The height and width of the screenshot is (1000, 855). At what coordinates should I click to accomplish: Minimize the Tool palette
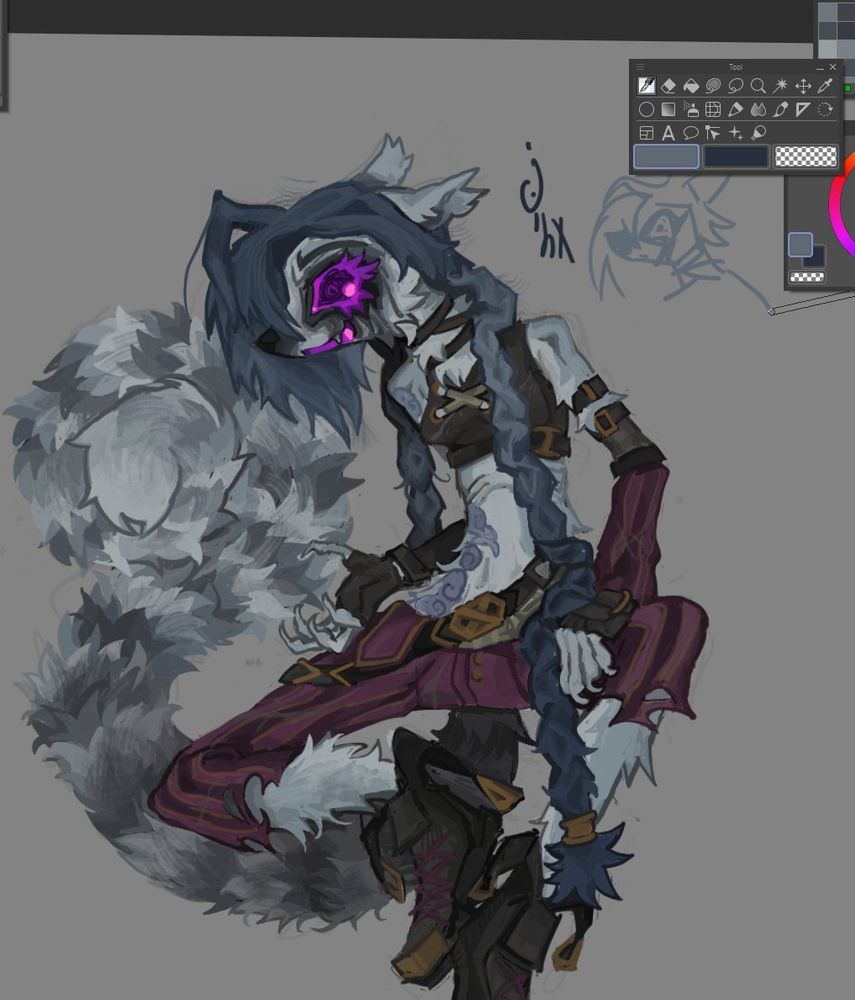click(820, 67)
